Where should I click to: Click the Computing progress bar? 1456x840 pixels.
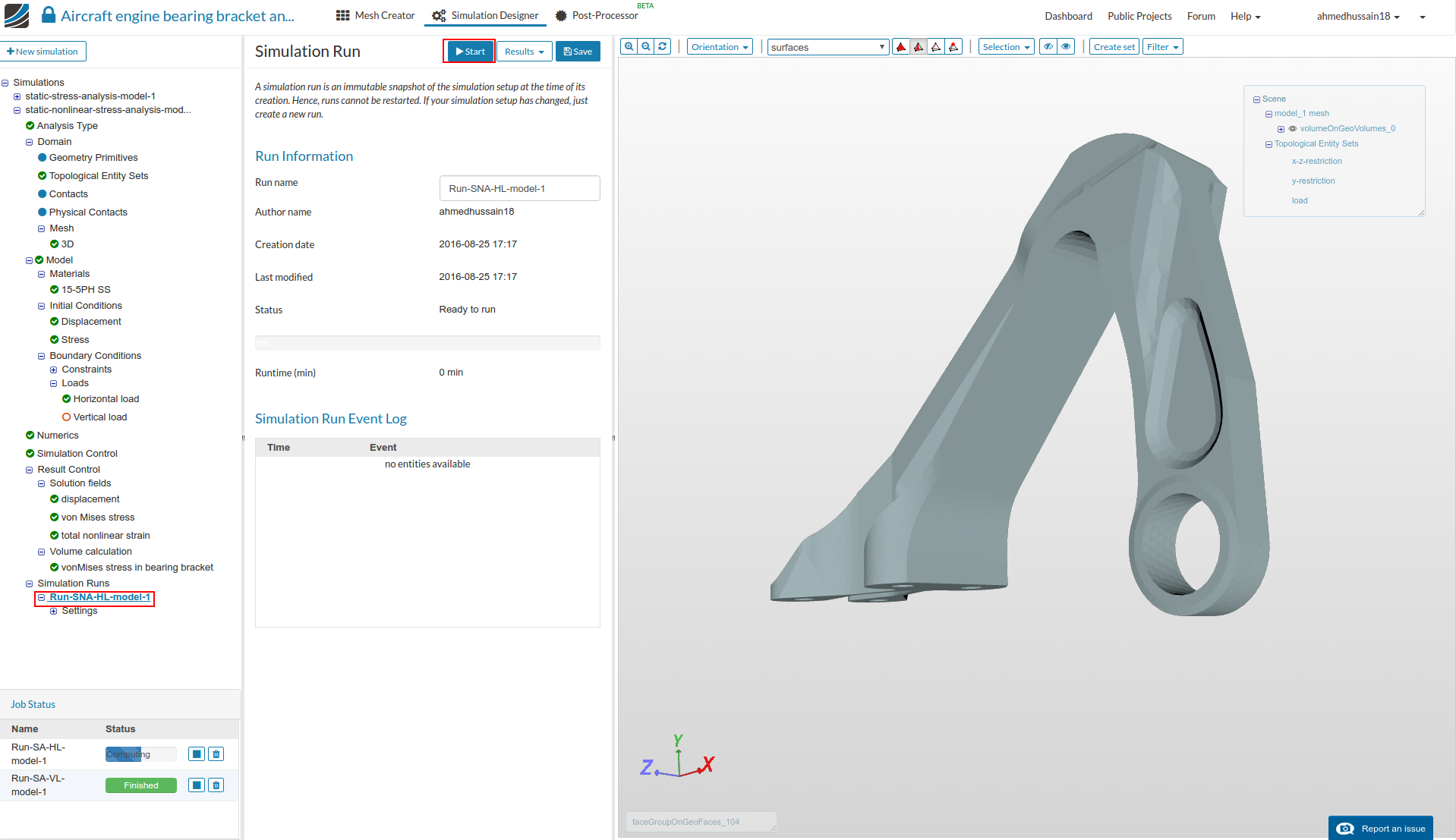click(141, 754)
